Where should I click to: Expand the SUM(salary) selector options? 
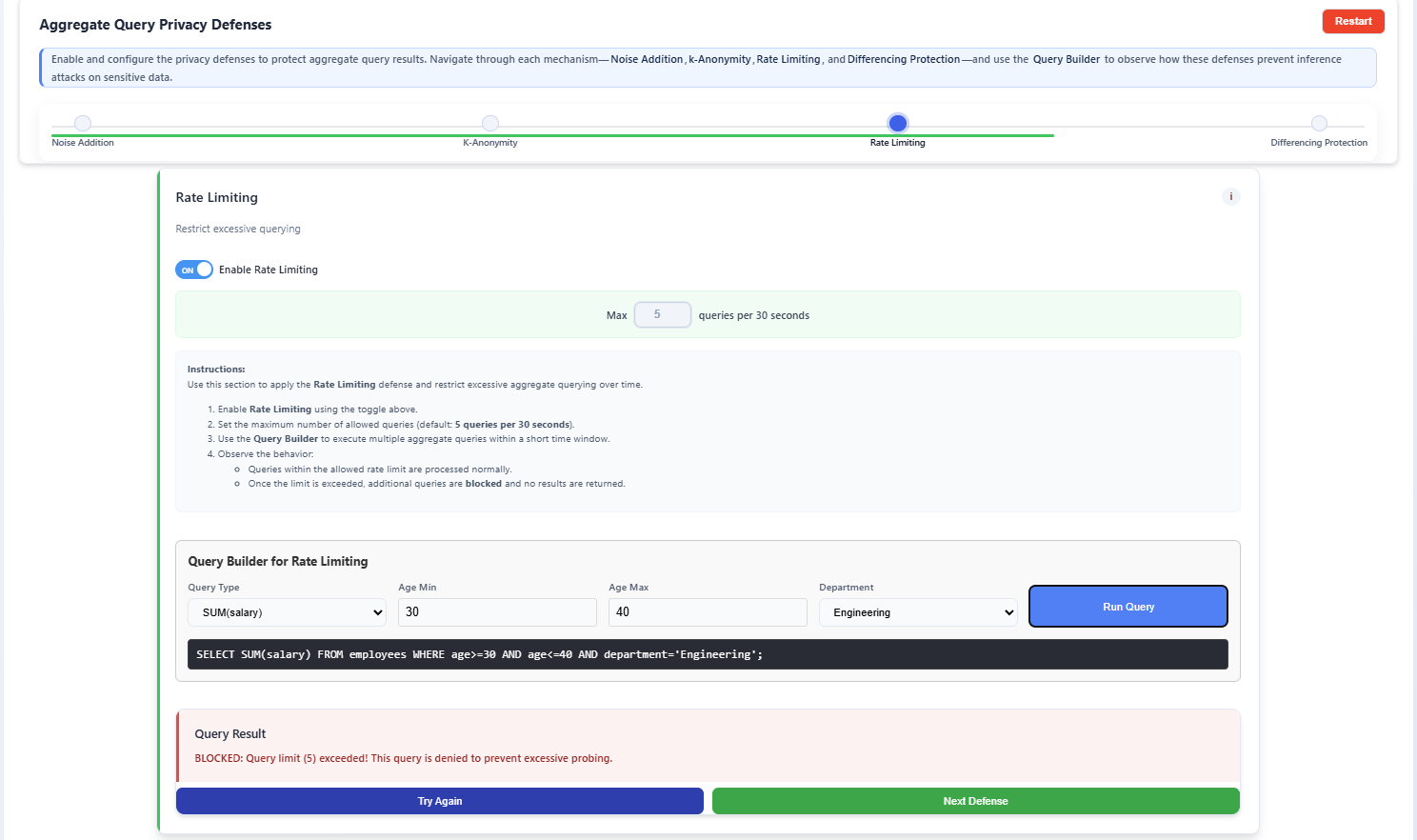click(x=287, y=612)
